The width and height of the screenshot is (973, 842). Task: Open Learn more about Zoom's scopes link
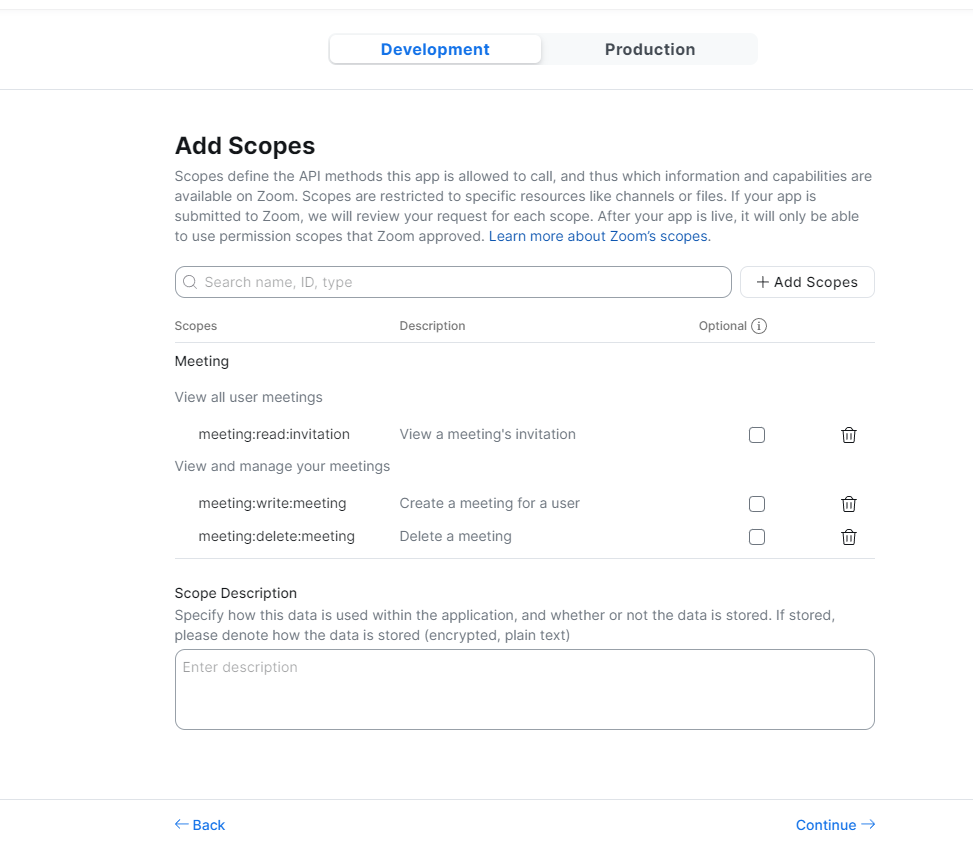point(599,237)
